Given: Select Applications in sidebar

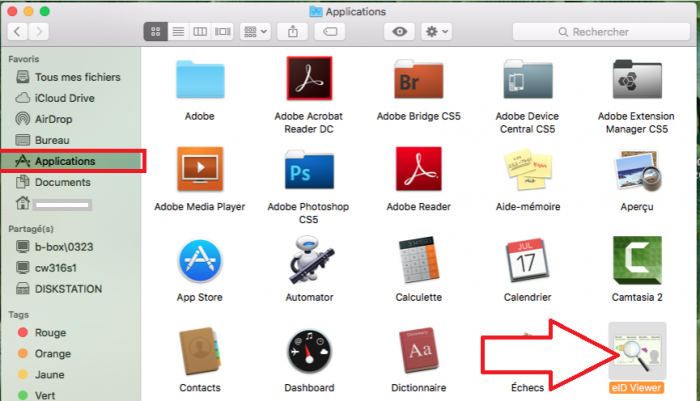Looking at the screenshot, I should 72,161.
